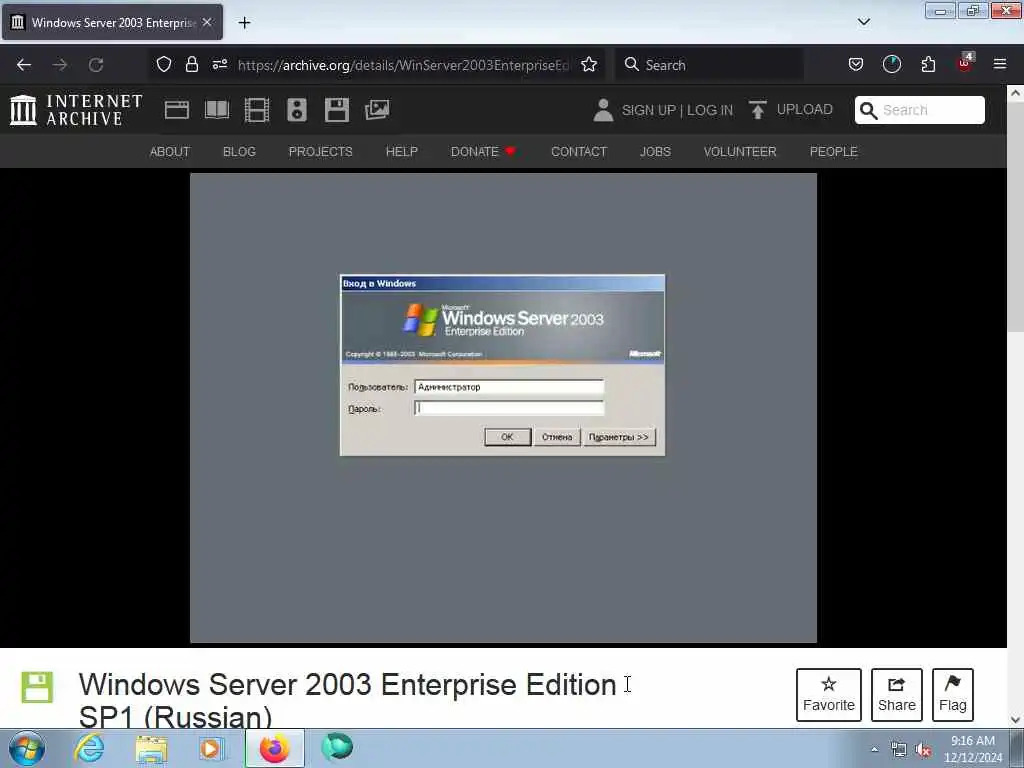The width and height of the screenshot is (1024, 768).
Task: Open Windows Media Player taskbar icon
Action: click(x=211, y=748)
